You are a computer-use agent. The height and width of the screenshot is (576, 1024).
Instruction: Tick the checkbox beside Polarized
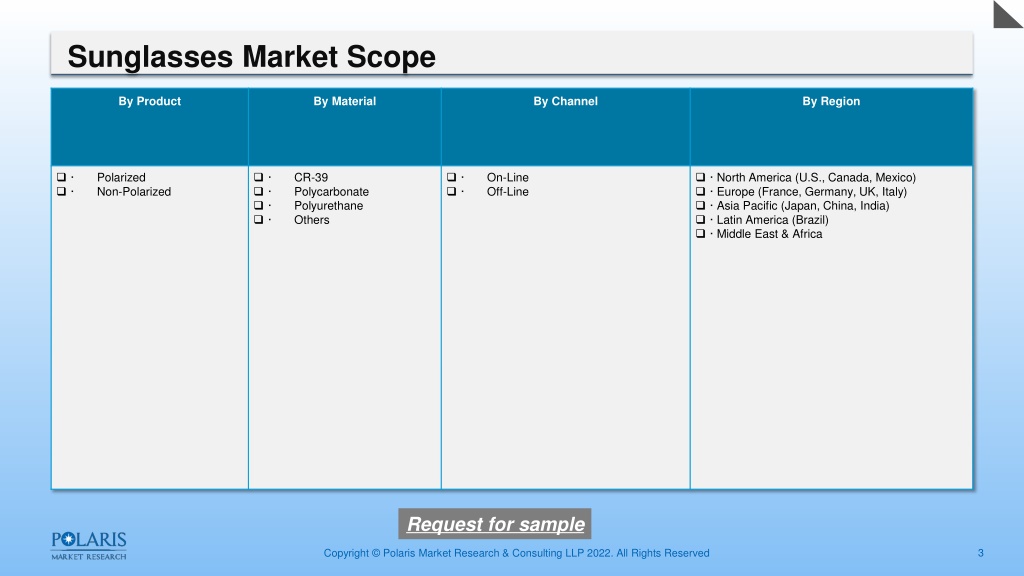tap(61, 177)
